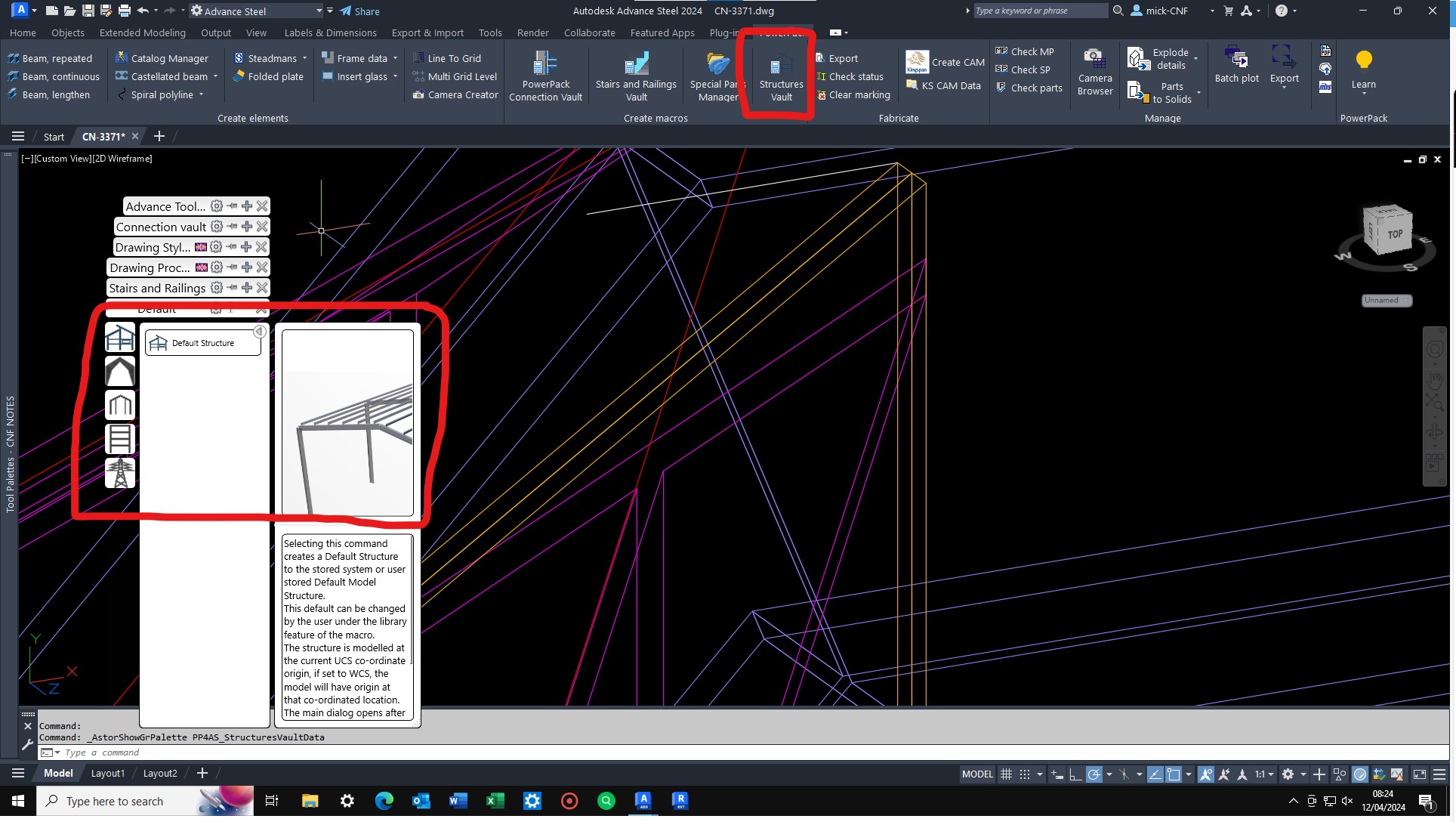Open the Structures Vault
Viewport: 1456px width, 822px height.
click(x=780, y=76)
